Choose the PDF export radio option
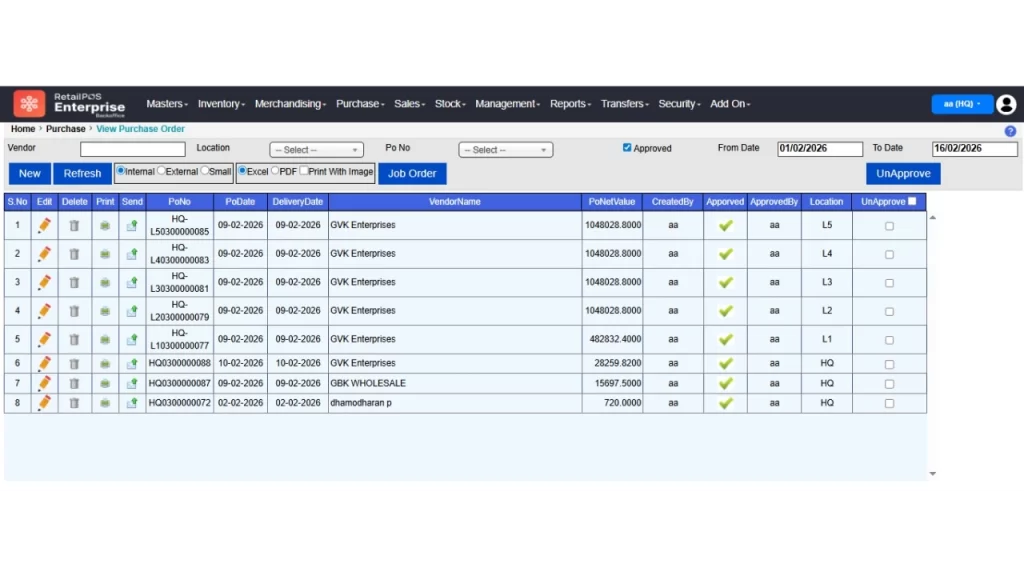 point(275,171)
